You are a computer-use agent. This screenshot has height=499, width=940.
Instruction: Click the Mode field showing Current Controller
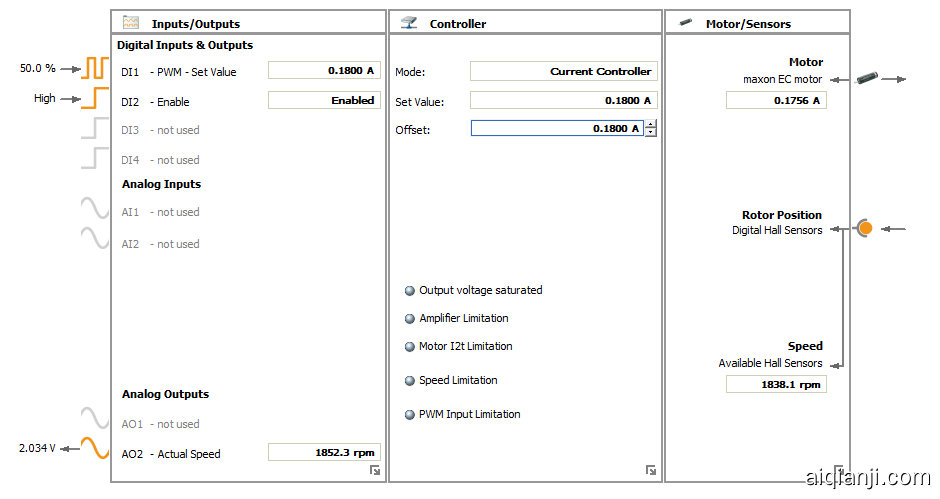click(563, 71)
